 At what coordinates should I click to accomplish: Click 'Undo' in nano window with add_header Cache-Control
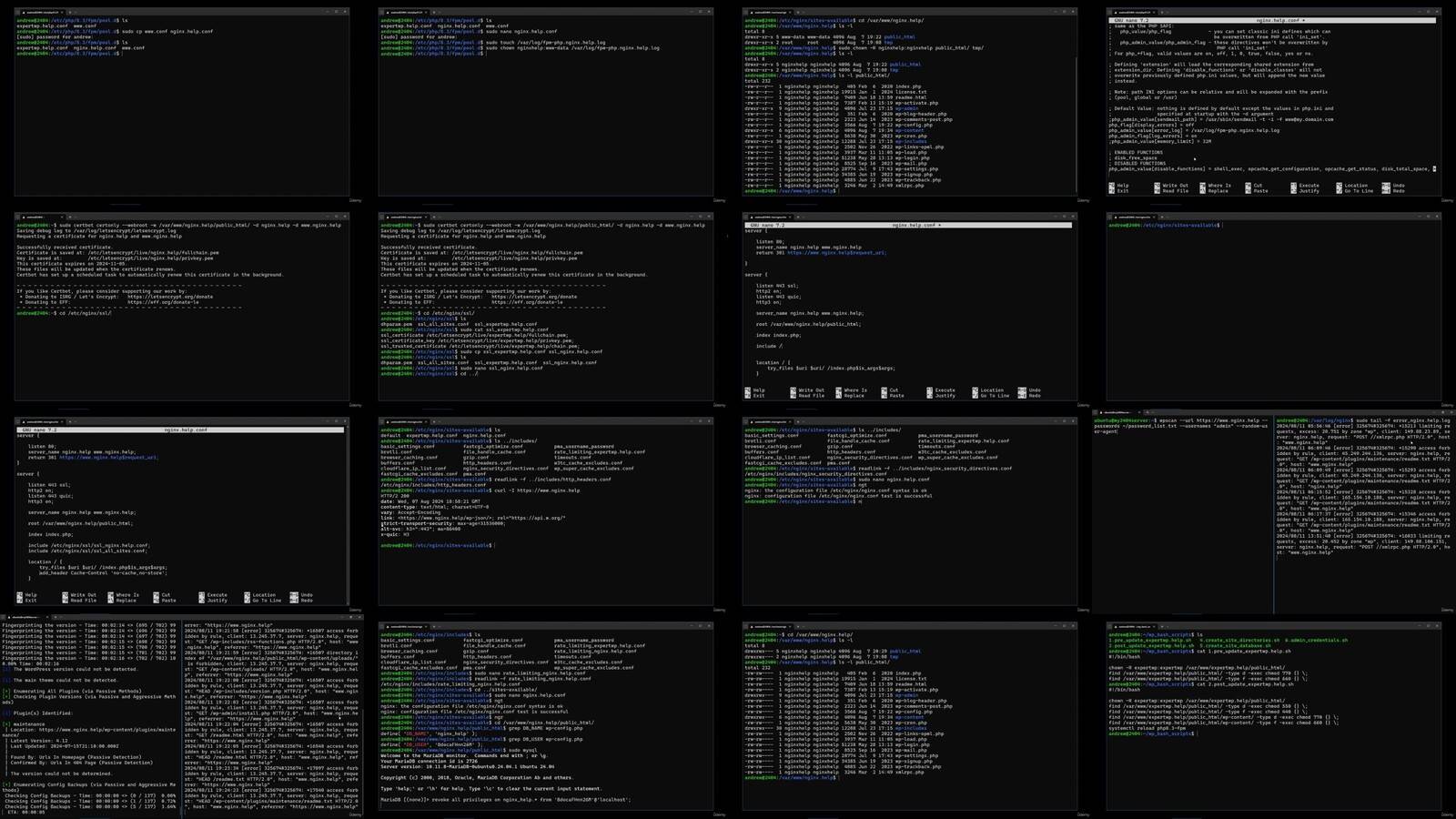[x=307, y=595]
